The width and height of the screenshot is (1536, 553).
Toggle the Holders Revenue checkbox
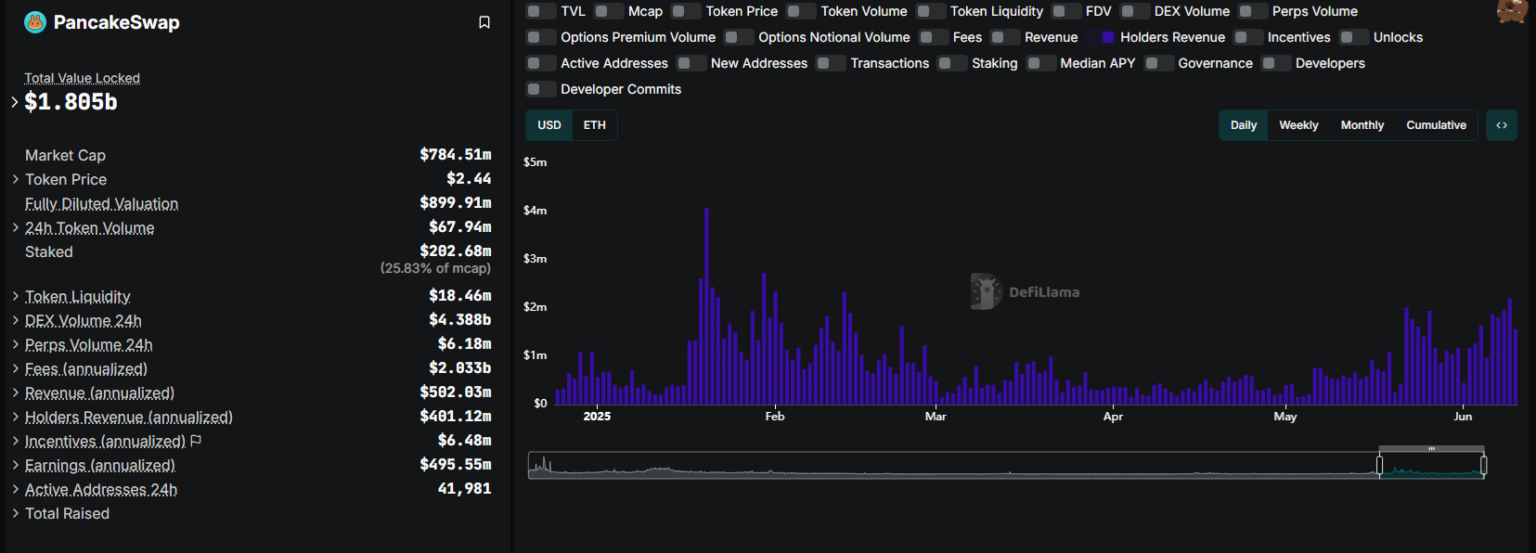click(x=1108, y=37)
